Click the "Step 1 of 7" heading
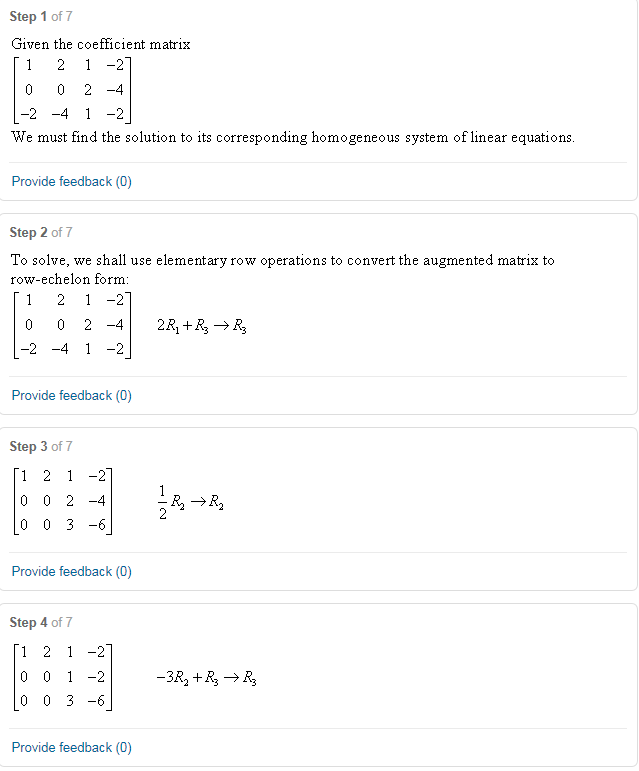Screen dimensions: 639x771 pyautogui.click(x=40, y=16)
